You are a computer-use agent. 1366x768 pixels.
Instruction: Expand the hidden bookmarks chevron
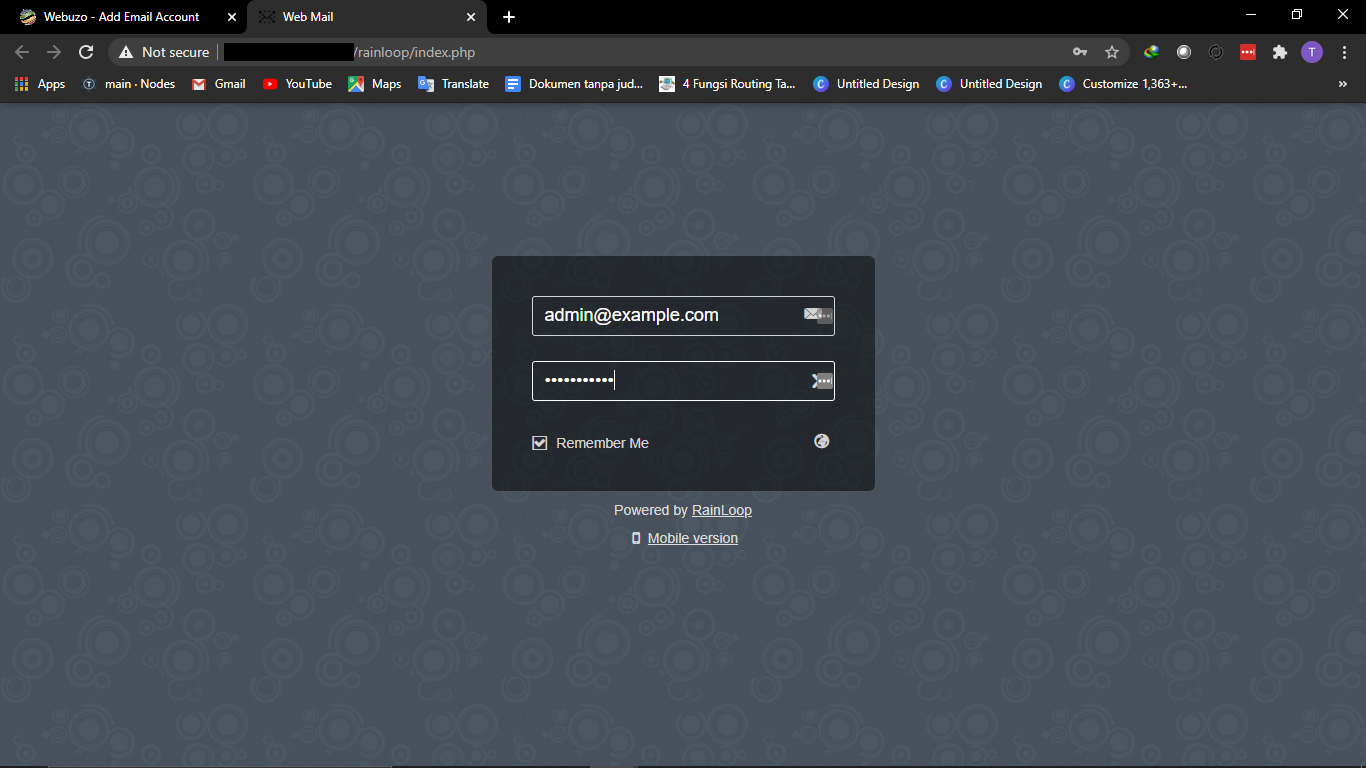(1342, 84)
